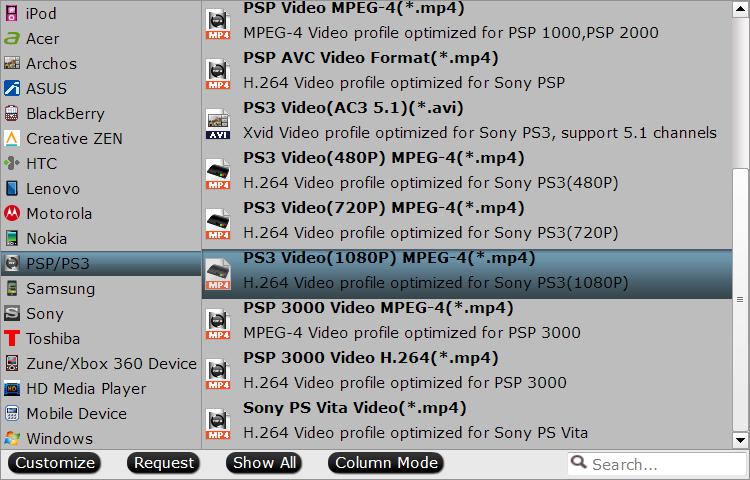Click the Nokia phone icon
Viewport: 750px width, 480px height.
point(11,238)
